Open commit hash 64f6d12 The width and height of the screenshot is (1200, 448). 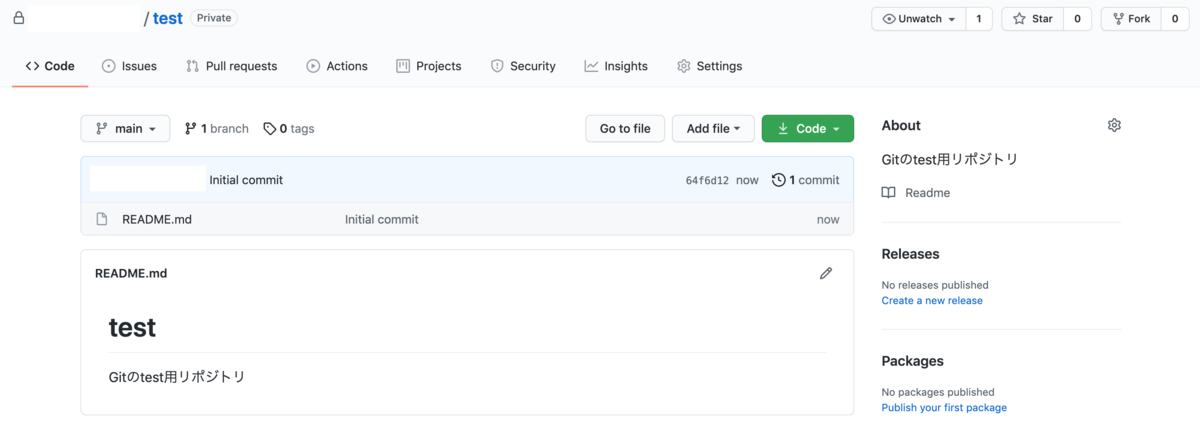[x=707, y=180]
